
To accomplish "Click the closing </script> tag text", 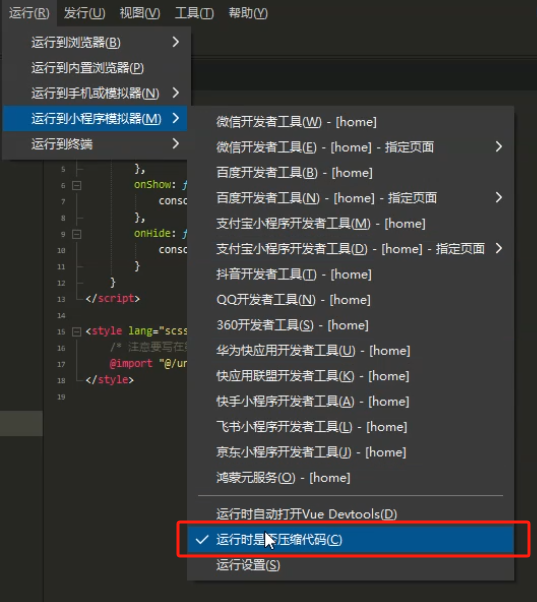I will (x=113, y=298).
